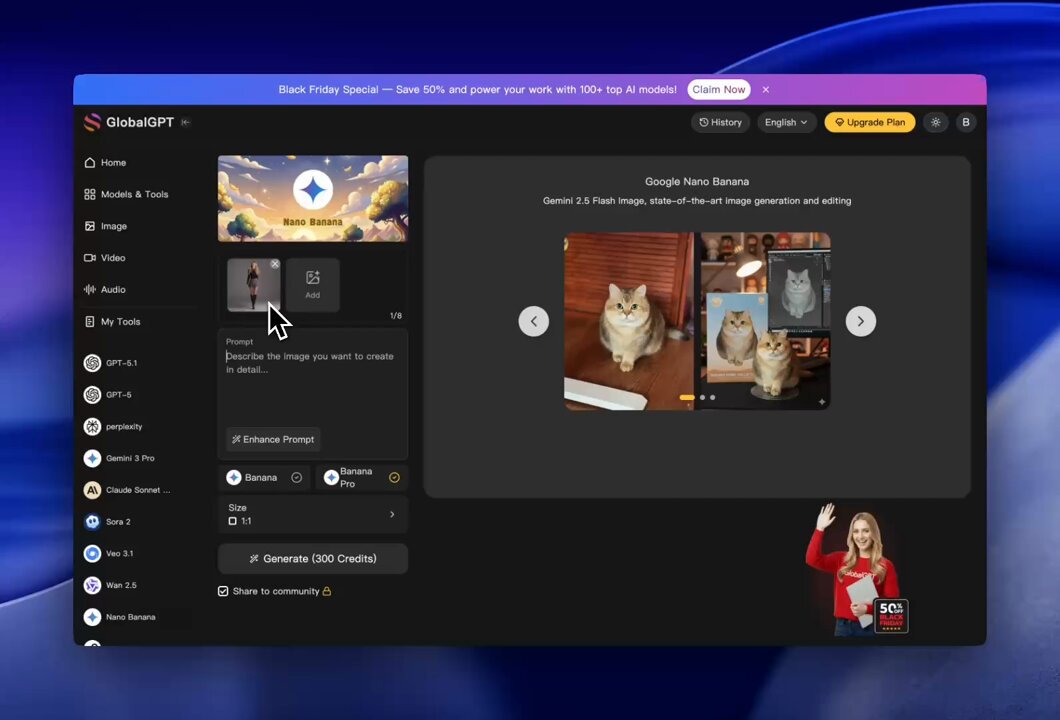Viewport: 1060px width, 720px height.
Task: Focus the Prompt text area
Action: [x=313, y=385]
